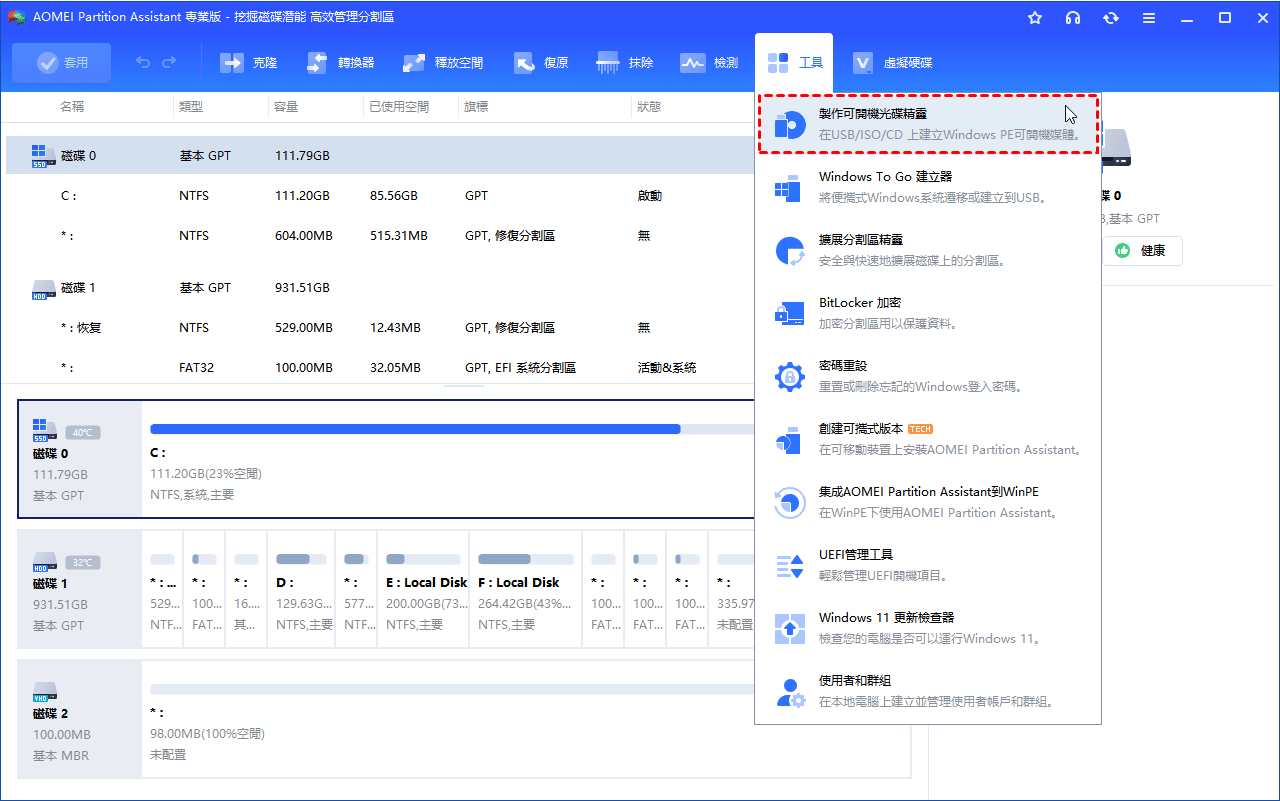Open the Tools (工具) dropdown menu
The height and width of the screenshot is (801, 1280).
796,63
